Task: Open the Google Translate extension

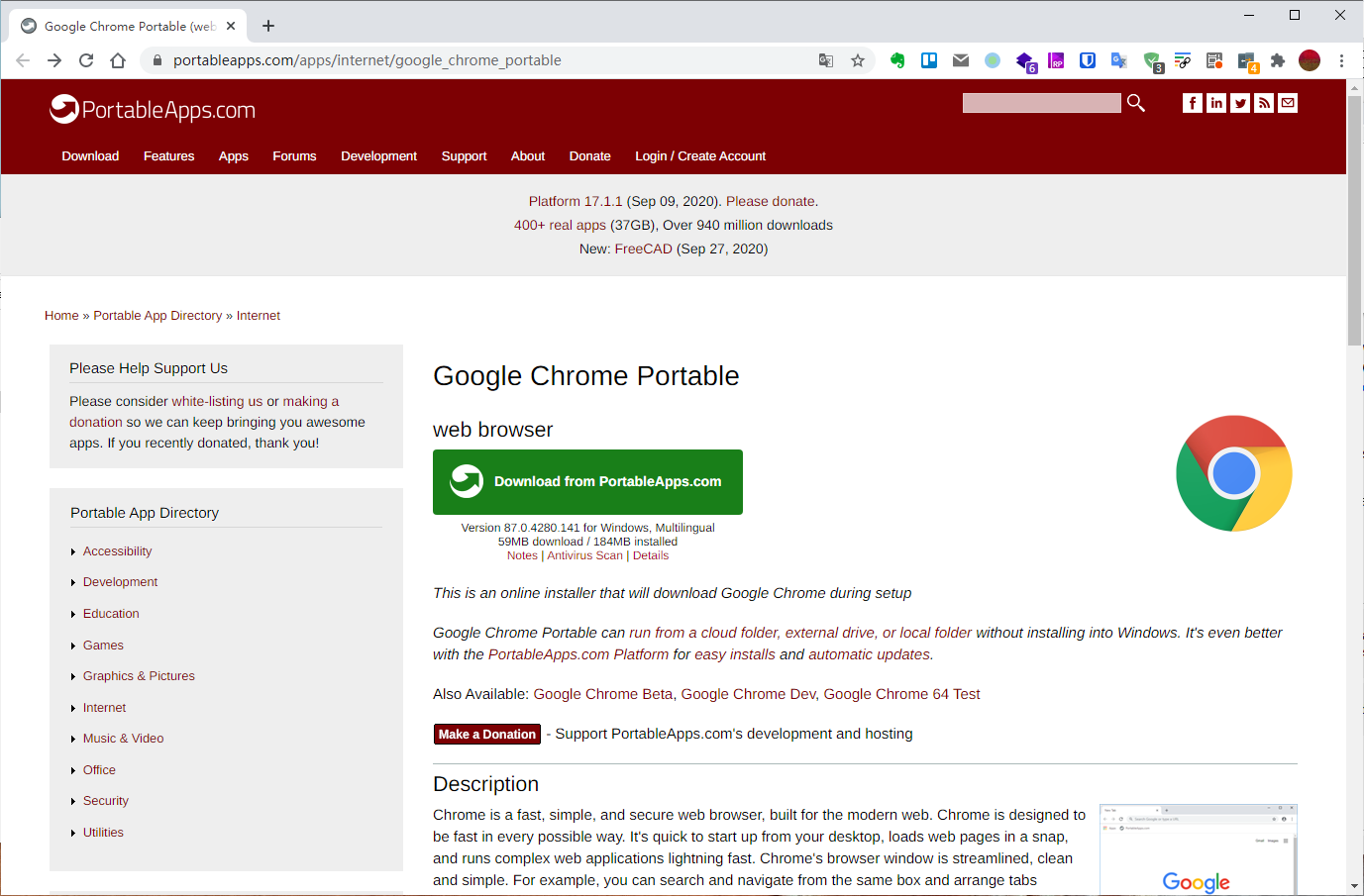Action: 1119,60
